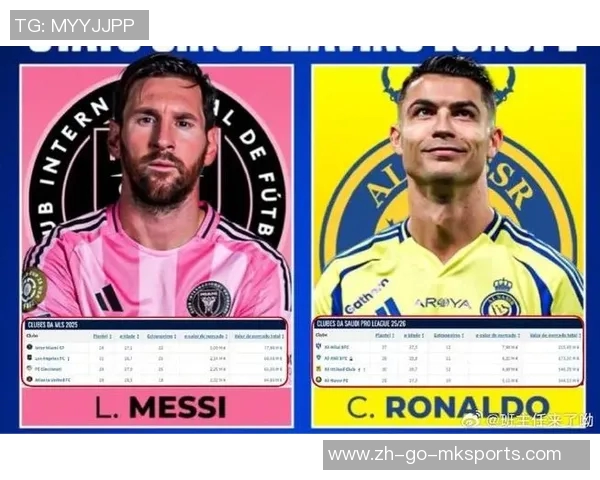Click the TG: MYYJJPP label
Image resolution: width=600 pixels, height=480 pixels.
click(80, 25)
